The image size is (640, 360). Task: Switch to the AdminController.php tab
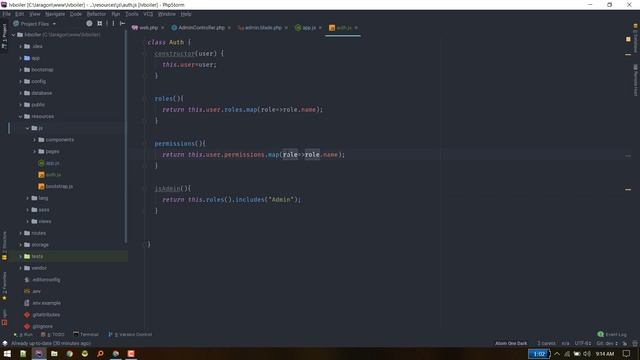[198, 28]
